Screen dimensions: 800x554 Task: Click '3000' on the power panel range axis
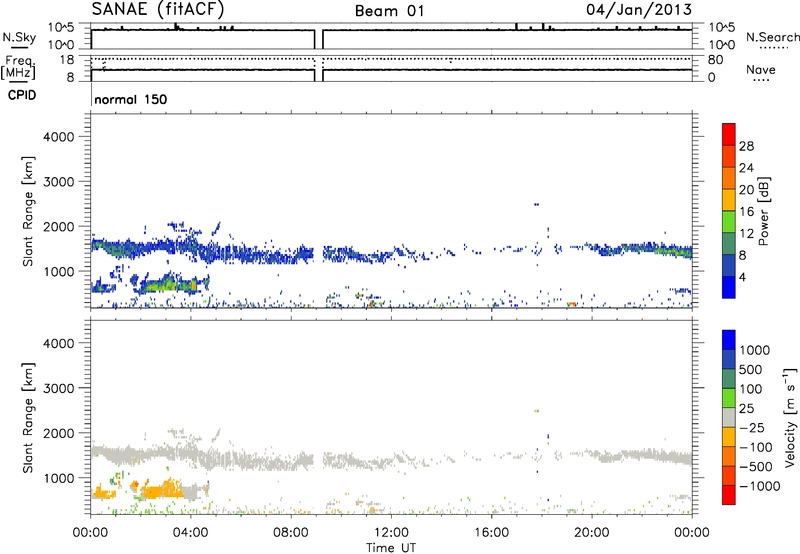58,182
